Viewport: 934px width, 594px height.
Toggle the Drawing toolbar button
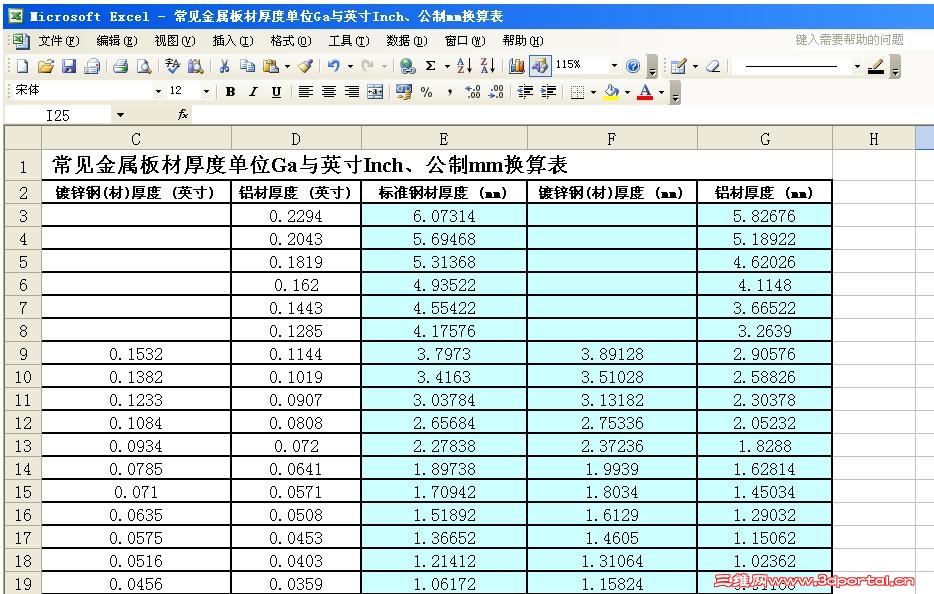tap(540, 66)
